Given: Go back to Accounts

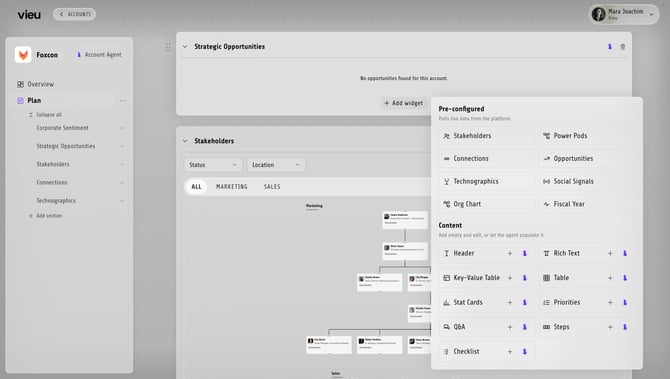Looking at the screenshot, I should [x=74, y=14].
